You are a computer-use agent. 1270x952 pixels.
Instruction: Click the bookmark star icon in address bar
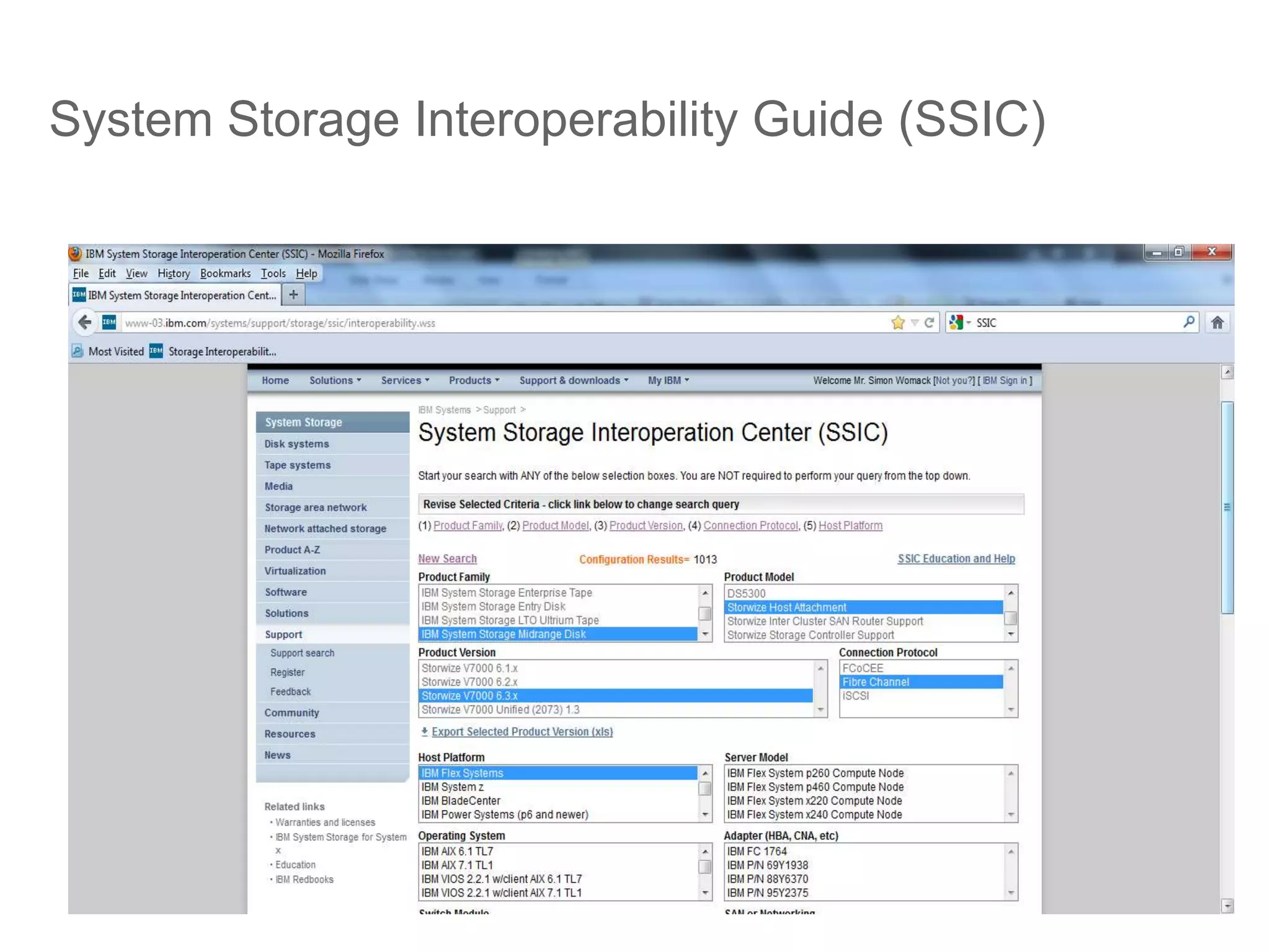click(x=897, y=322)
